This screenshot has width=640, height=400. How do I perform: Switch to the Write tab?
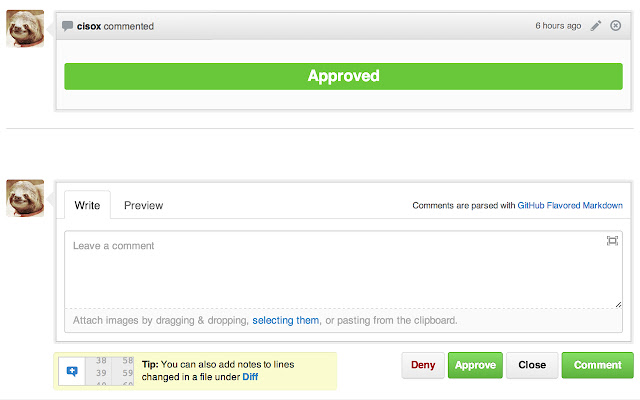pyautogui.click(x=88, y=205)
